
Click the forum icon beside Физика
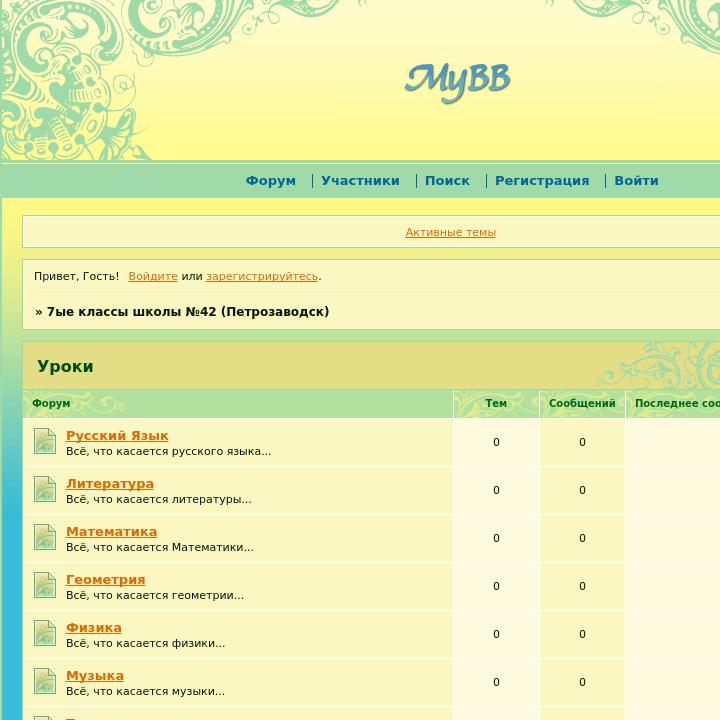[45, 633]
